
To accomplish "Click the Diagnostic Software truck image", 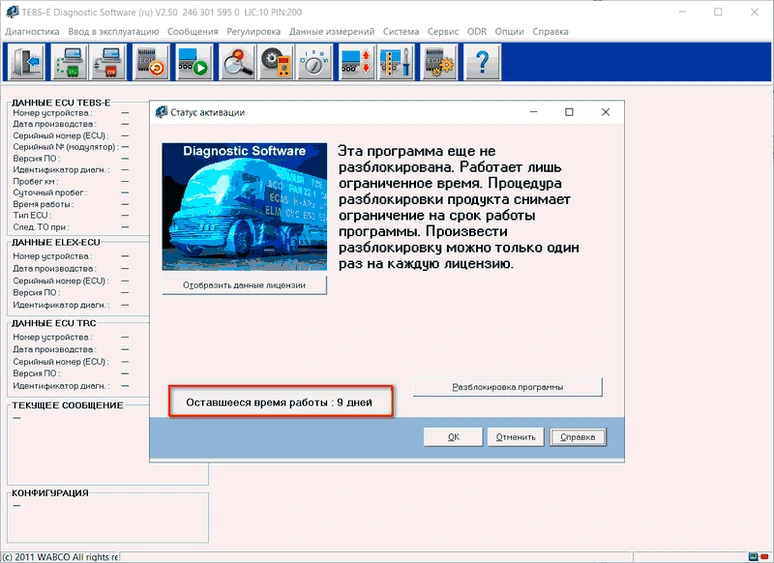I will click(x=244, y=207).
